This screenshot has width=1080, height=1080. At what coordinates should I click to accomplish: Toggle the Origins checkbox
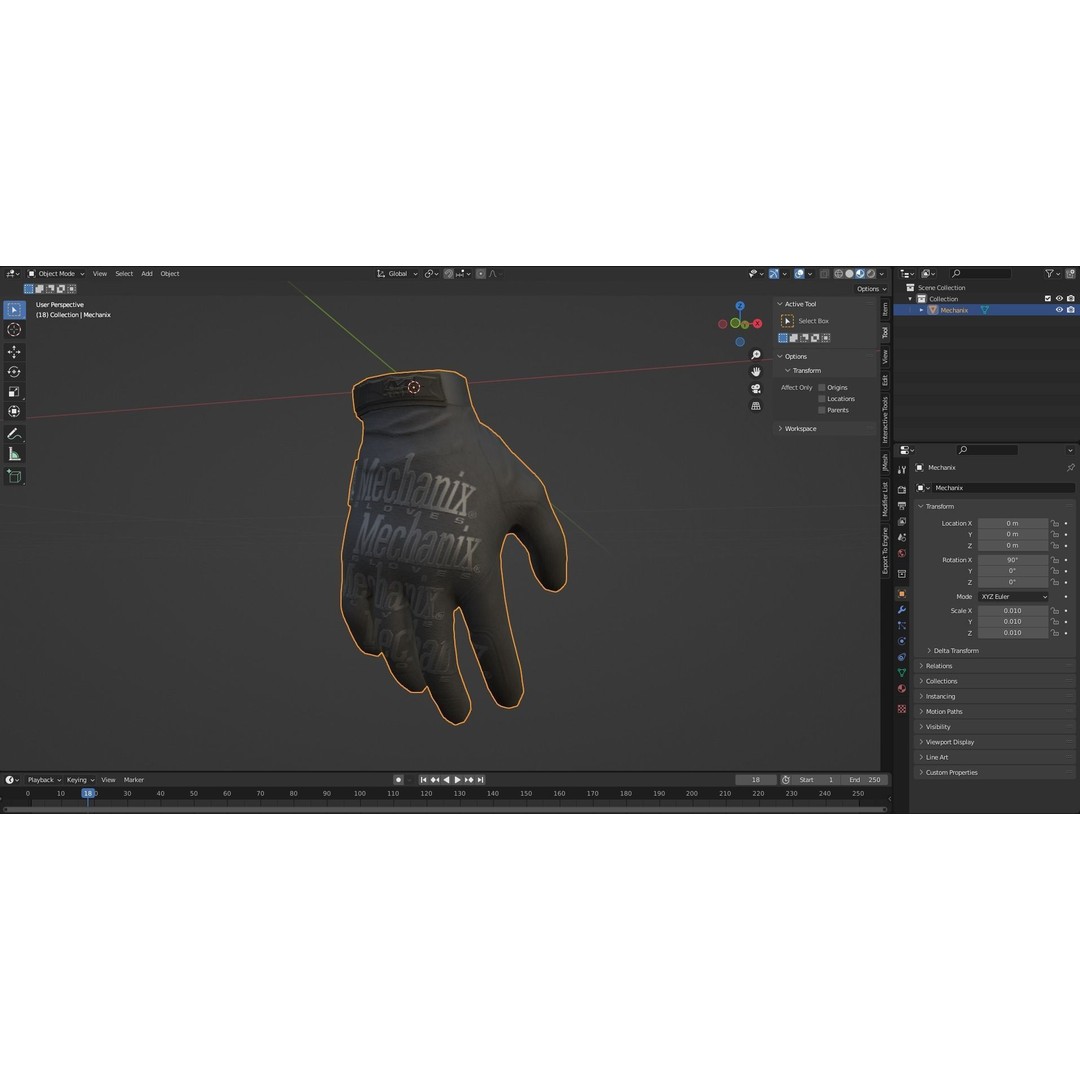point(822,388)
